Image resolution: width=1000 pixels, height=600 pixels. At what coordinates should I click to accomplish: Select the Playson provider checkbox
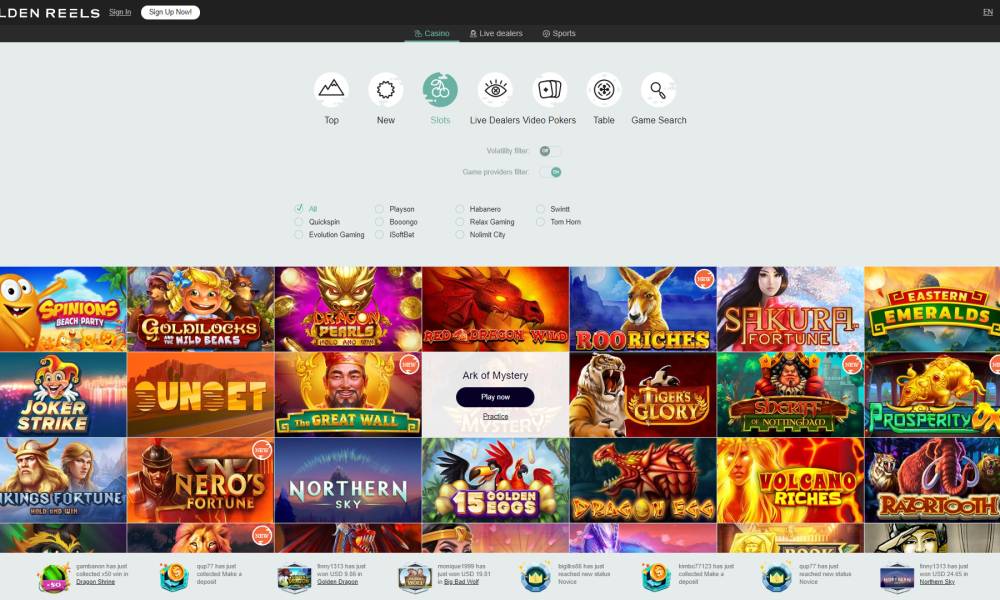tap(379, 209)
